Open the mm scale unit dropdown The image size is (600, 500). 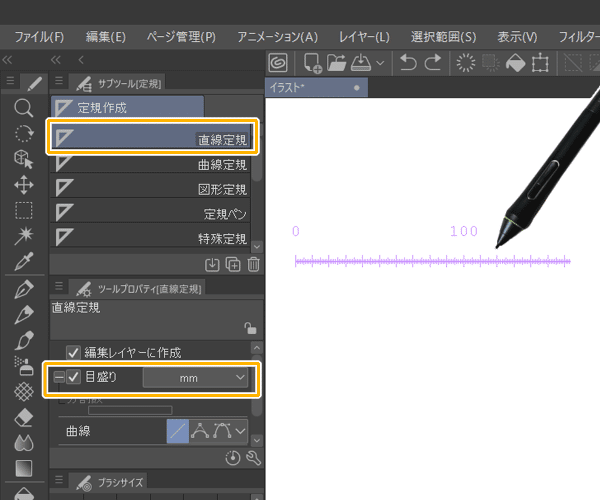point(196,378)
